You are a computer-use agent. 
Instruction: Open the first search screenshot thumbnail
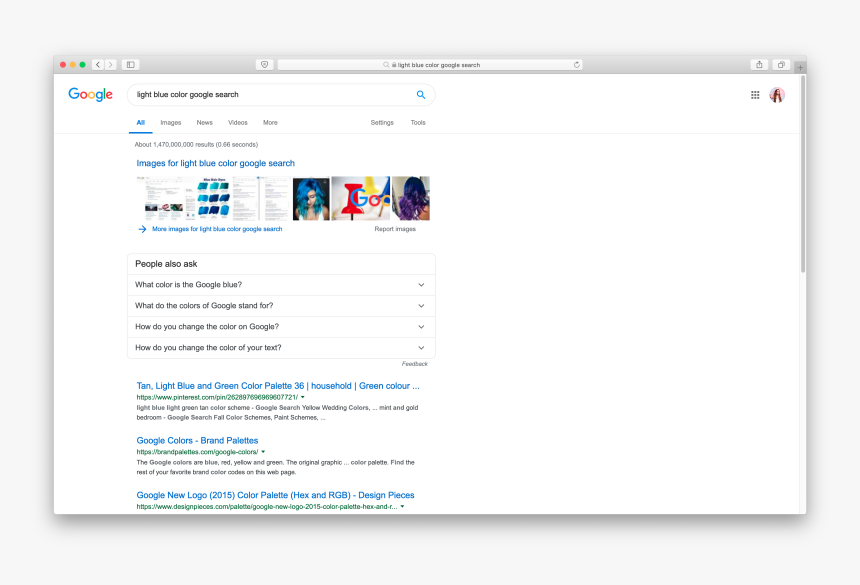(x=165, y=198)
